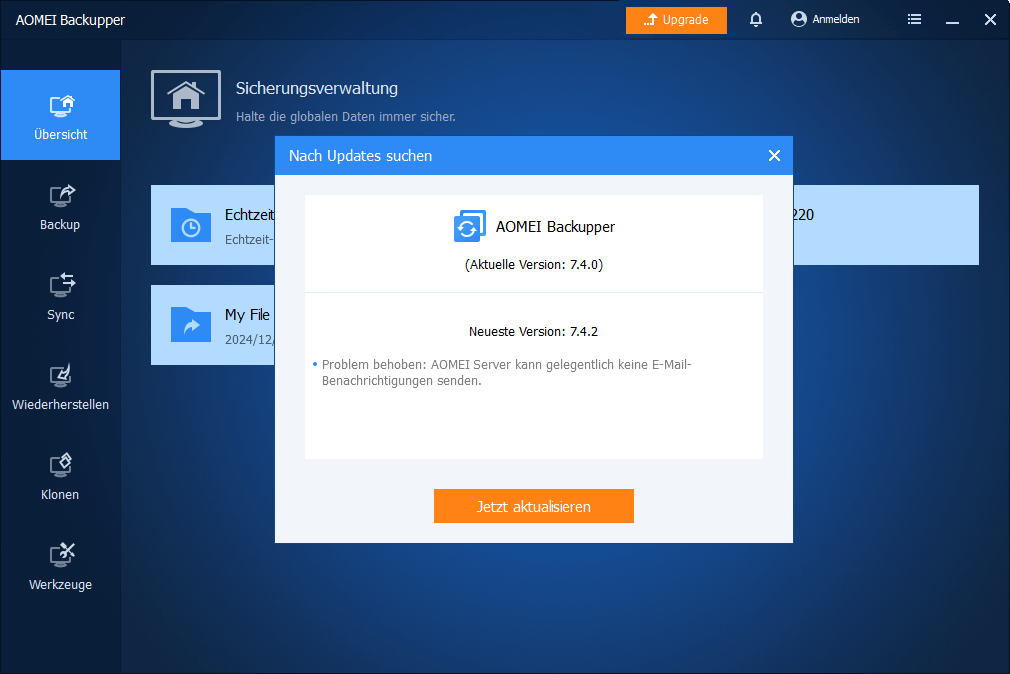The width and height of the screenshot is (1010, 674).
Task: Close the Nach Updates suchen dialog
Action: 774,155
